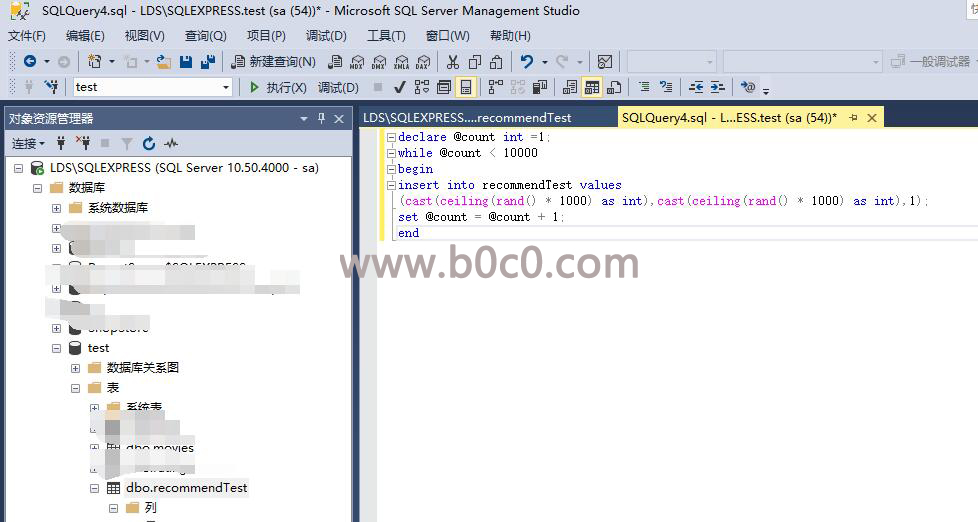The image size is (978, 522).
Task: Toggle IntelliSense enabled icon
Action: (466, 87)
